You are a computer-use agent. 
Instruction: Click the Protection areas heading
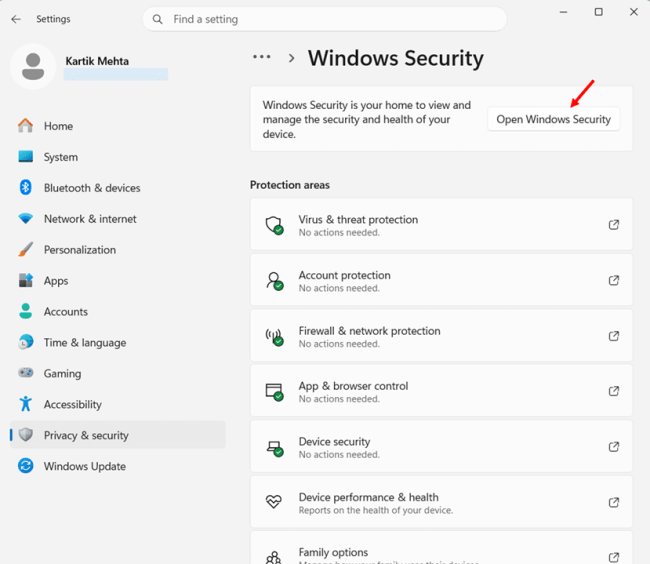tap(290, 185)
